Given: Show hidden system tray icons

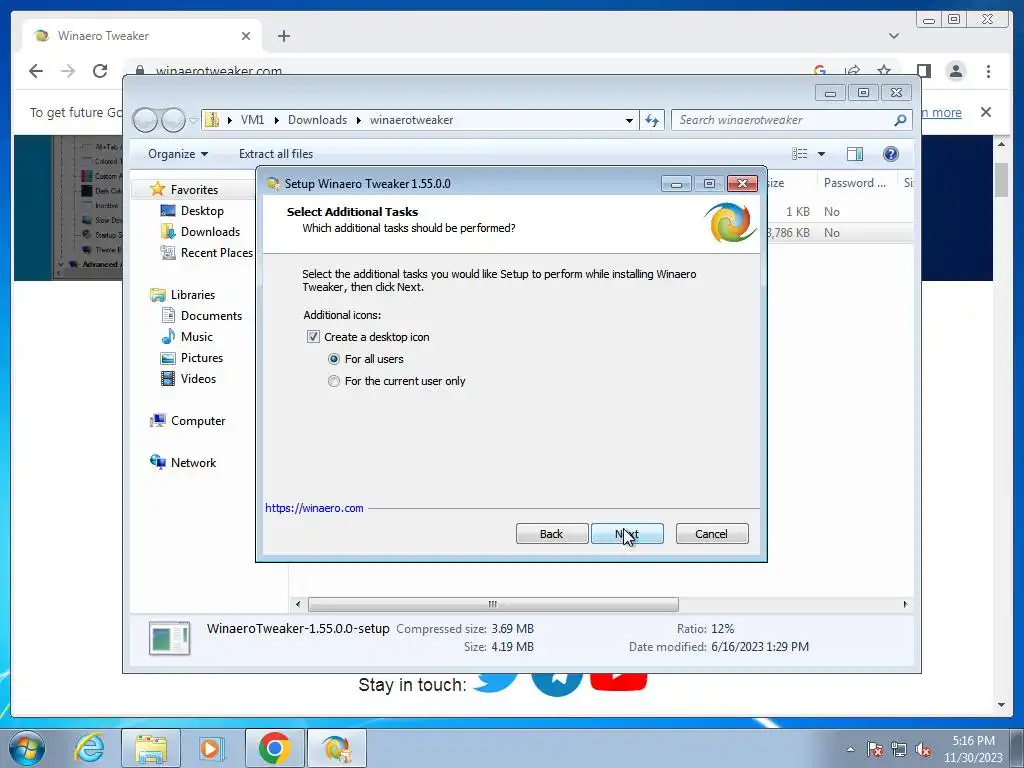Looking at the screenshot, I should [x=850, y=750].
